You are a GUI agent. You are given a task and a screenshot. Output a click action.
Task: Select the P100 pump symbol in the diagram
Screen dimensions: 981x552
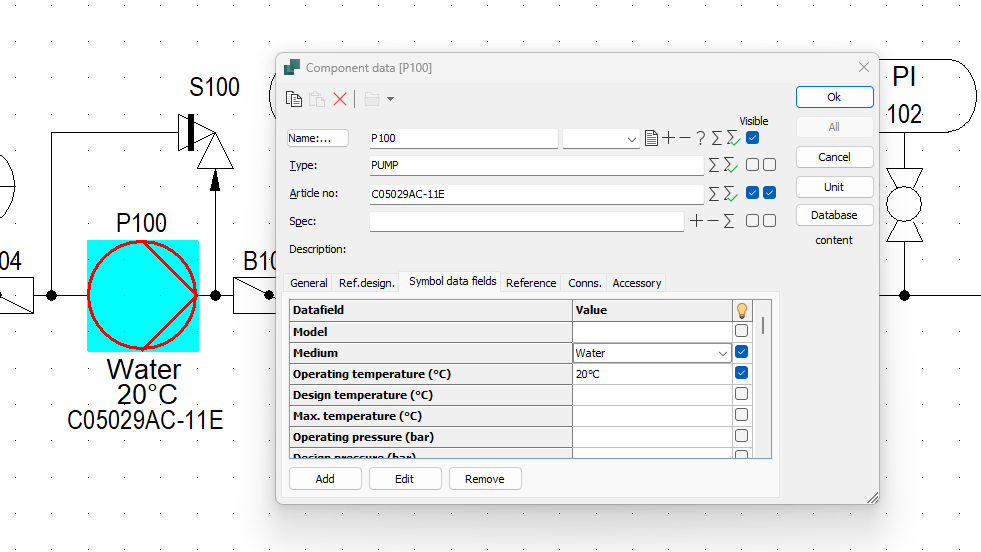point(143,295)
